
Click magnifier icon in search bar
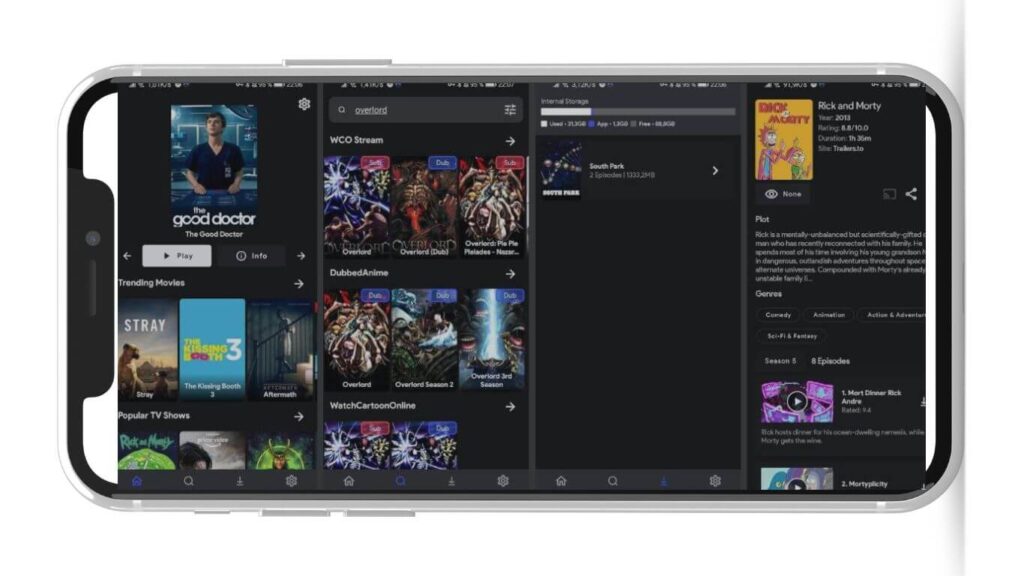coord(342,110)
